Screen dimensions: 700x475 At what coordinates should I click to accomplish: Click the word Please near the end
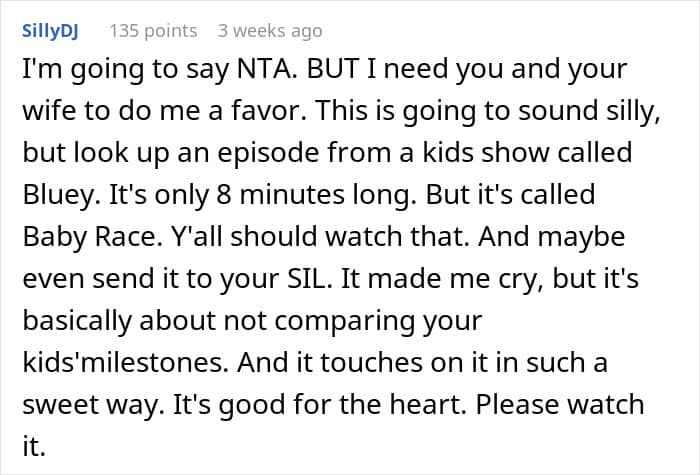517,404
